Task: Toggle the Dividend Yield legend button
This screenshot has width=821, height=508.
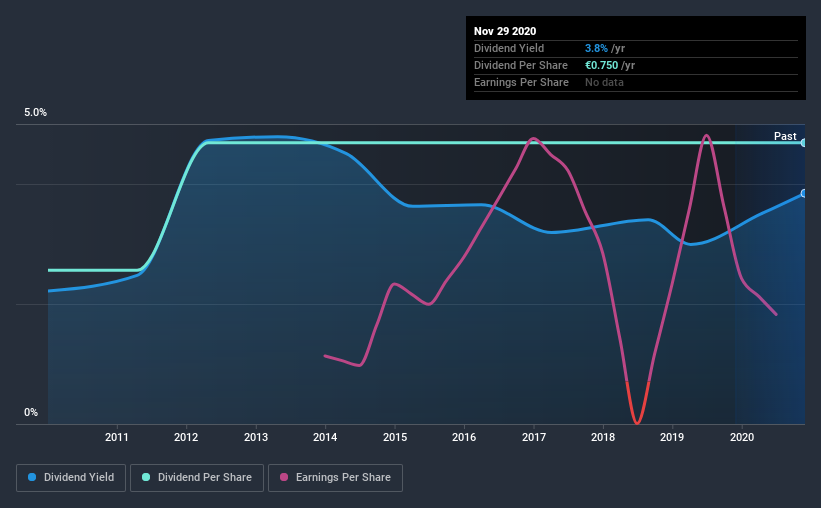Action: (71, 478)
